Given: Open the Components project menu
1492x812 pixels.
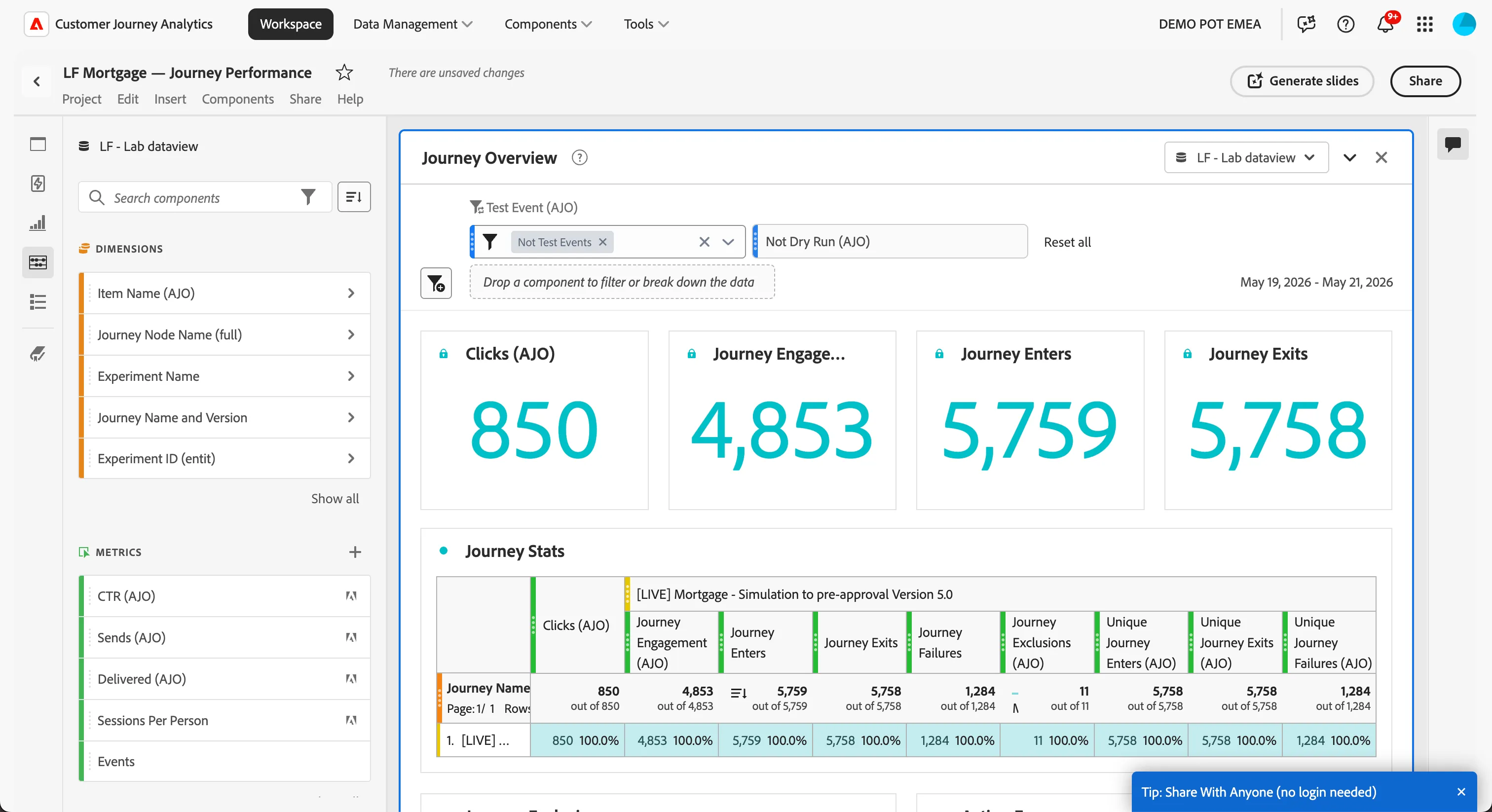Looking at the screenshot, I should [237, 99].
